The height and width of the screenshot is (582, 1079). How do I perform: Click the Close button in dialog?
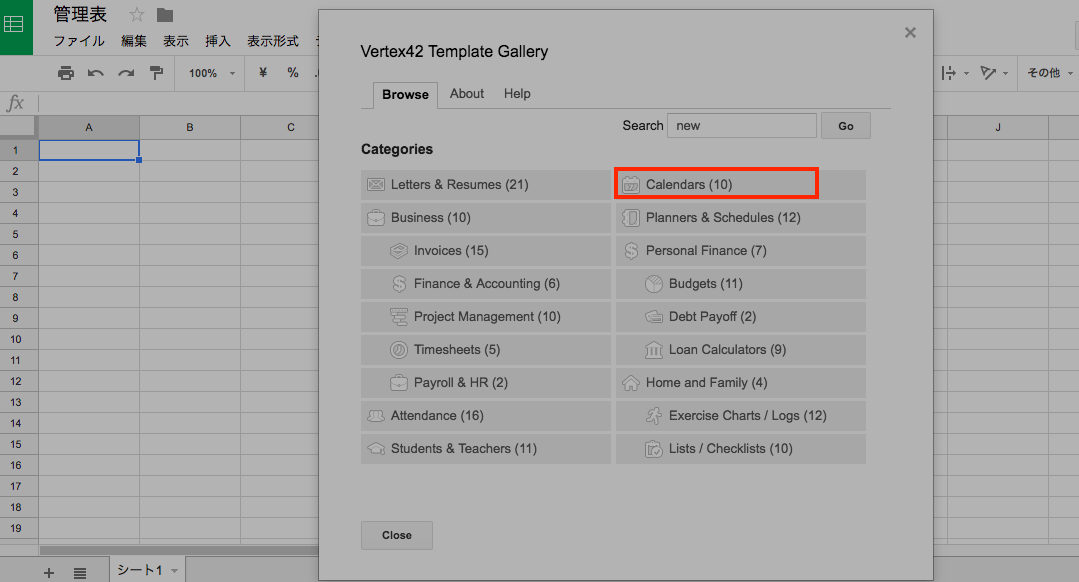(397, 535)
